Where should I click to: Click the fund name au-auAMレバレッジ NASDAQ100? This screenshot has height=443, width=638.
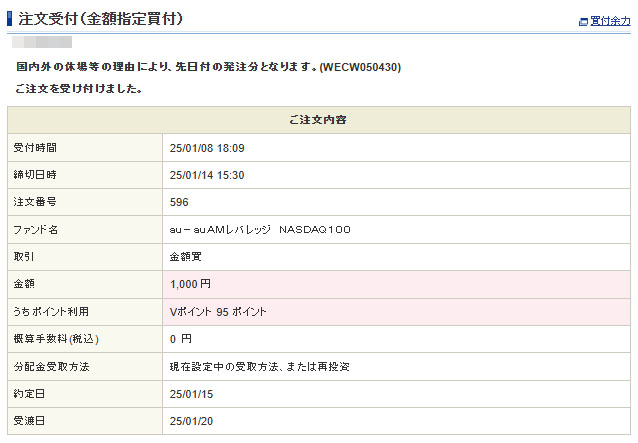pyautogui.click(x=260, y=230)
